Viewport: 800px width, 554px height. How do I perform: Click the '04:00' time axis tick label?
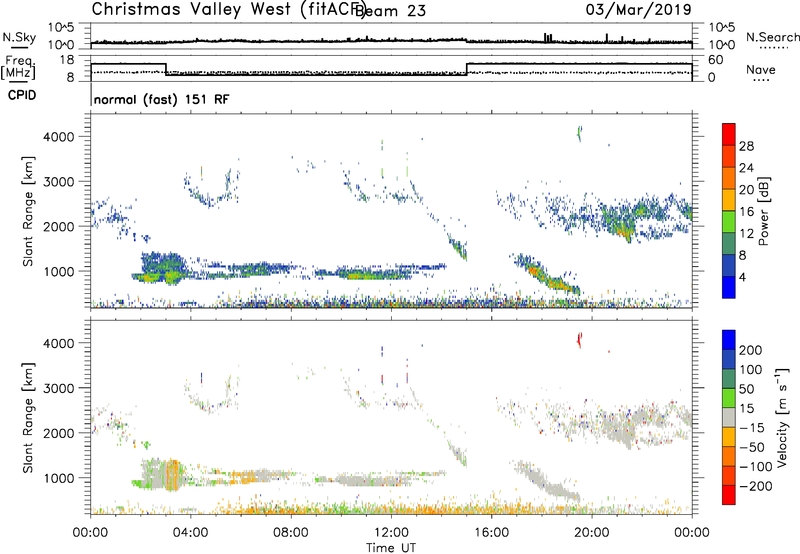[x=191, y=533]
